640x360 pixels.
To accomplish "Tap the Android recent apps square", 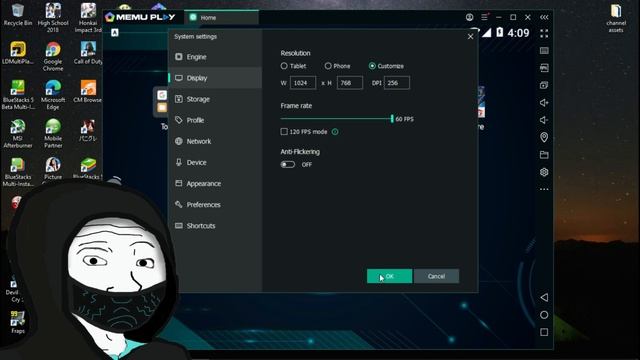I will point(544,332).
